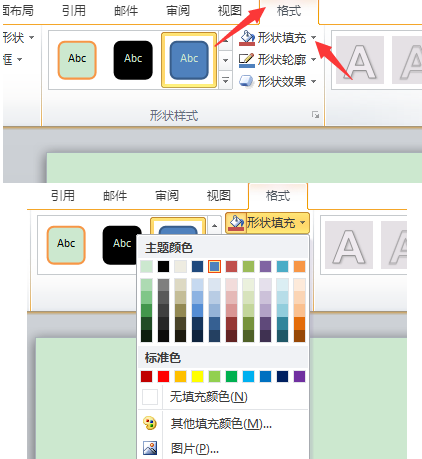The image size is (422, 459).
Task: Collapse the lower 形状填充 dropdown arrow
Action: pos(302,222)
